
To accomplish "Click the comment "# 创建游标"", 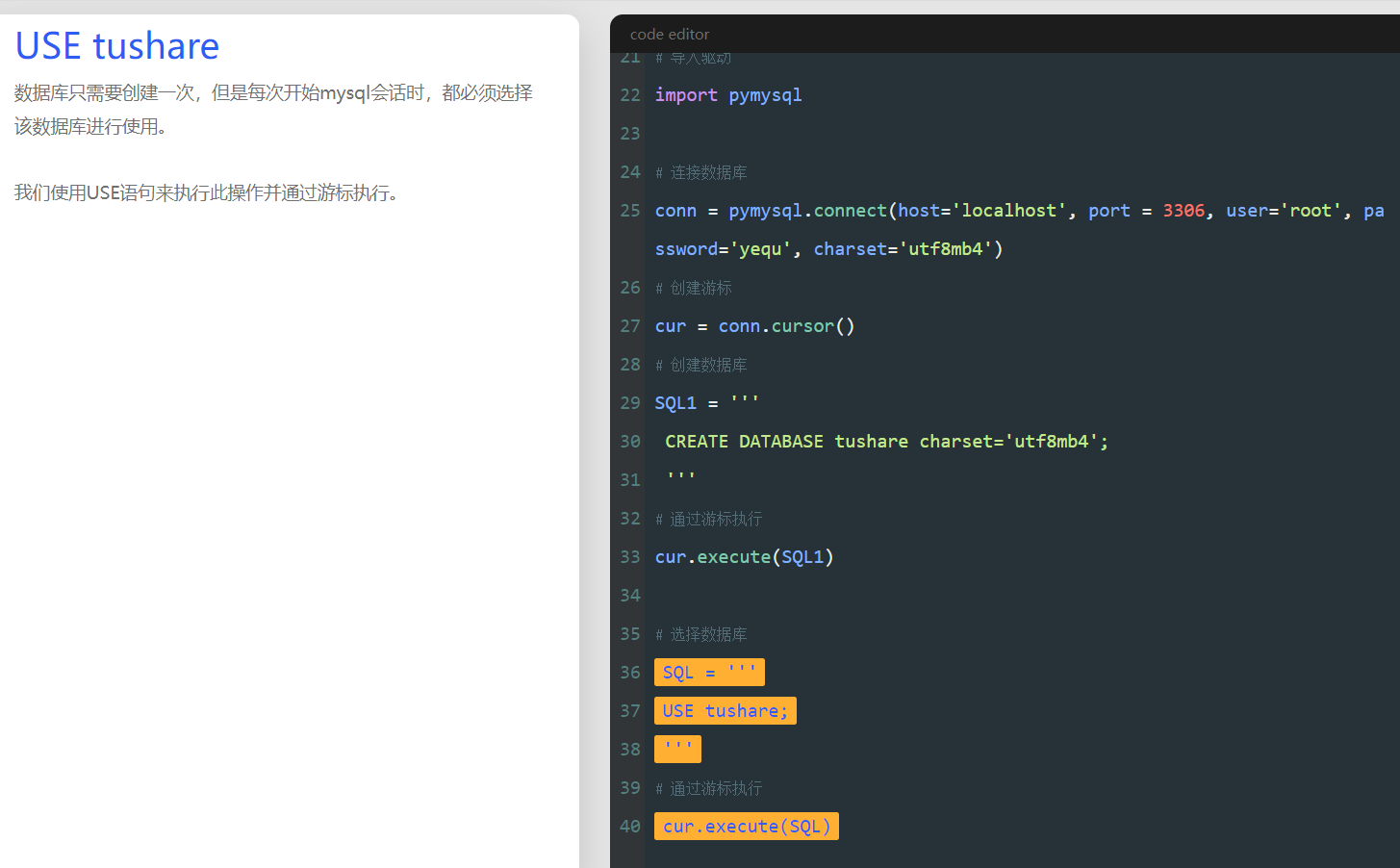I will 694,288.
